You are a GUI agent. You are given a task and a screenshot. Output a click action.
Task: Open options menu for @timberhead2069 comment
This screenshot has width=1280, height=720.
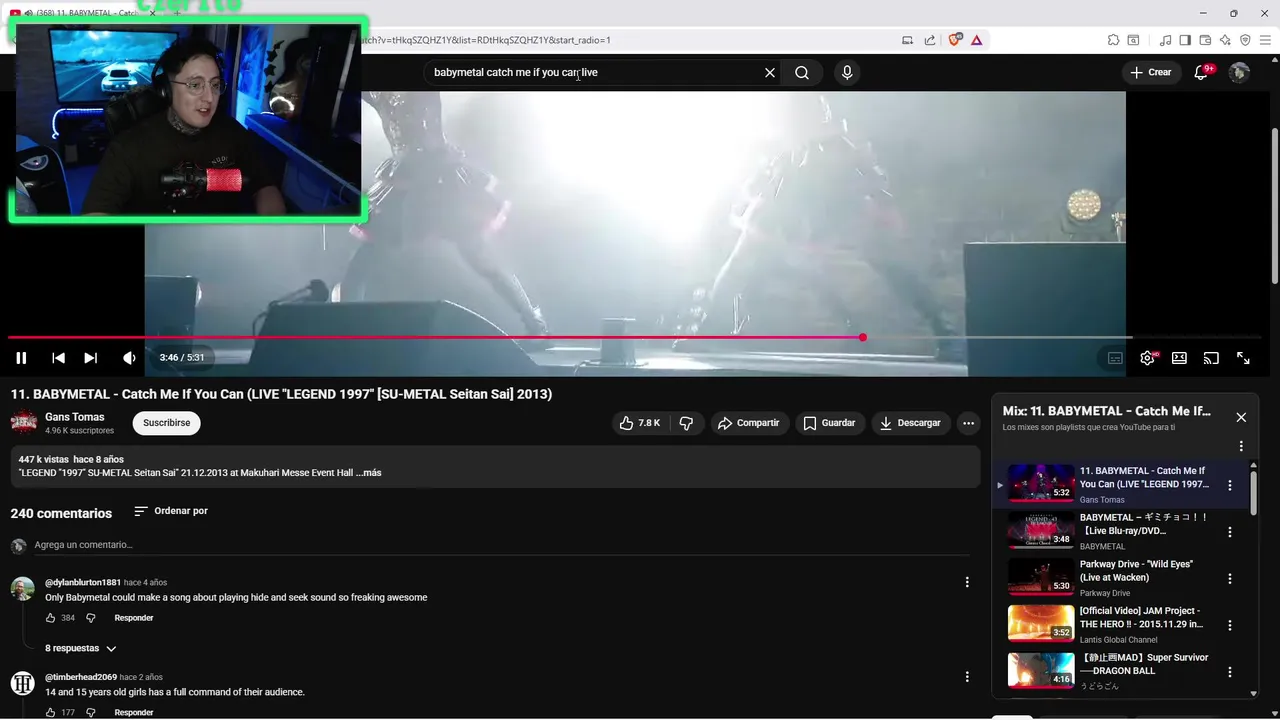pos(967,677)
